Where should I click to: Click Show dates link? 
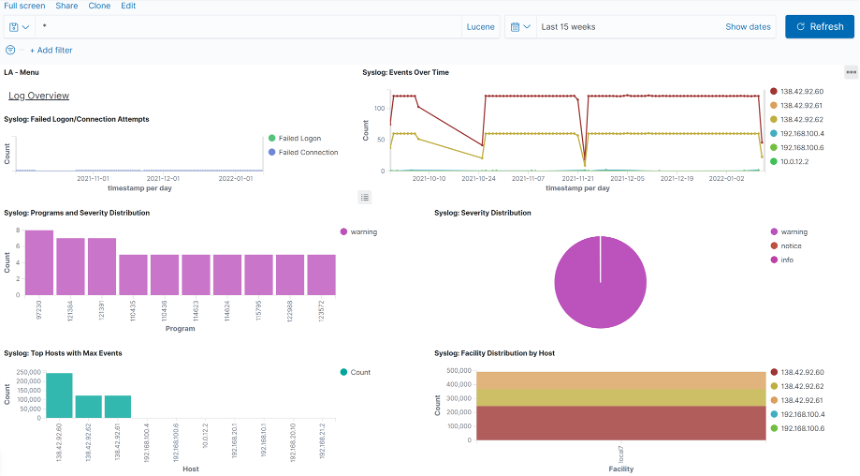[x=748, y=27]
